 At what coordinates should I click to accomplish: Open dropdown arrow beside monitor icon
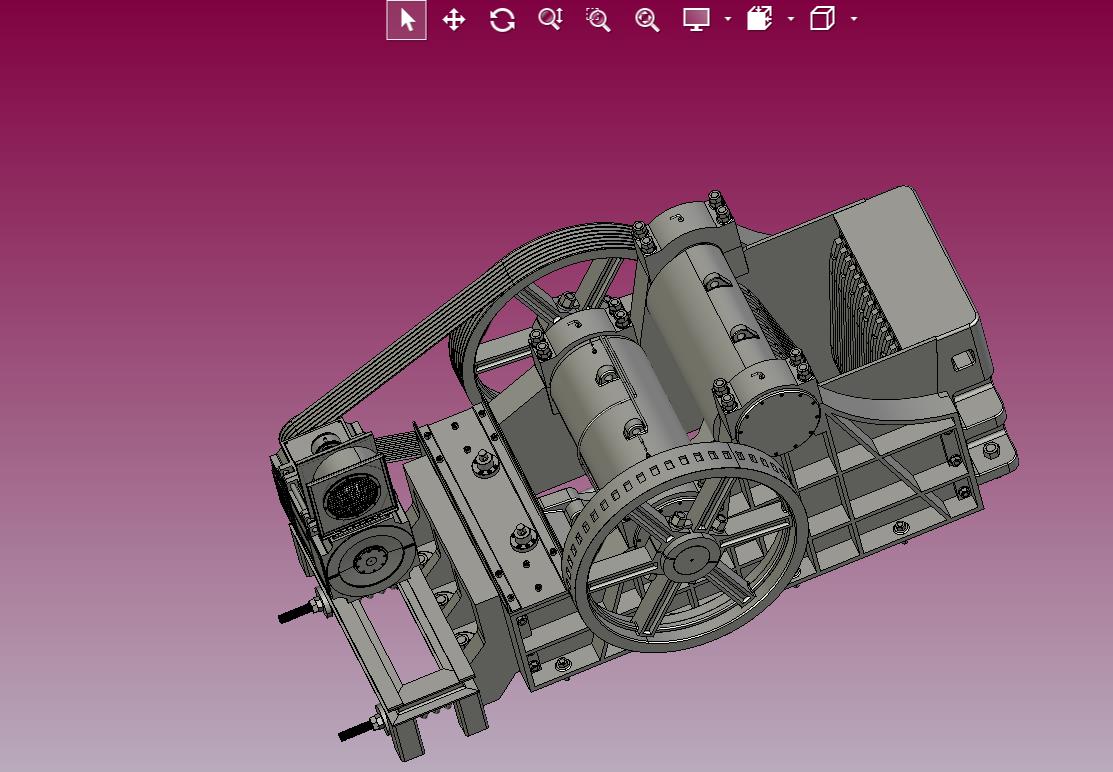(x=728, y=19)
